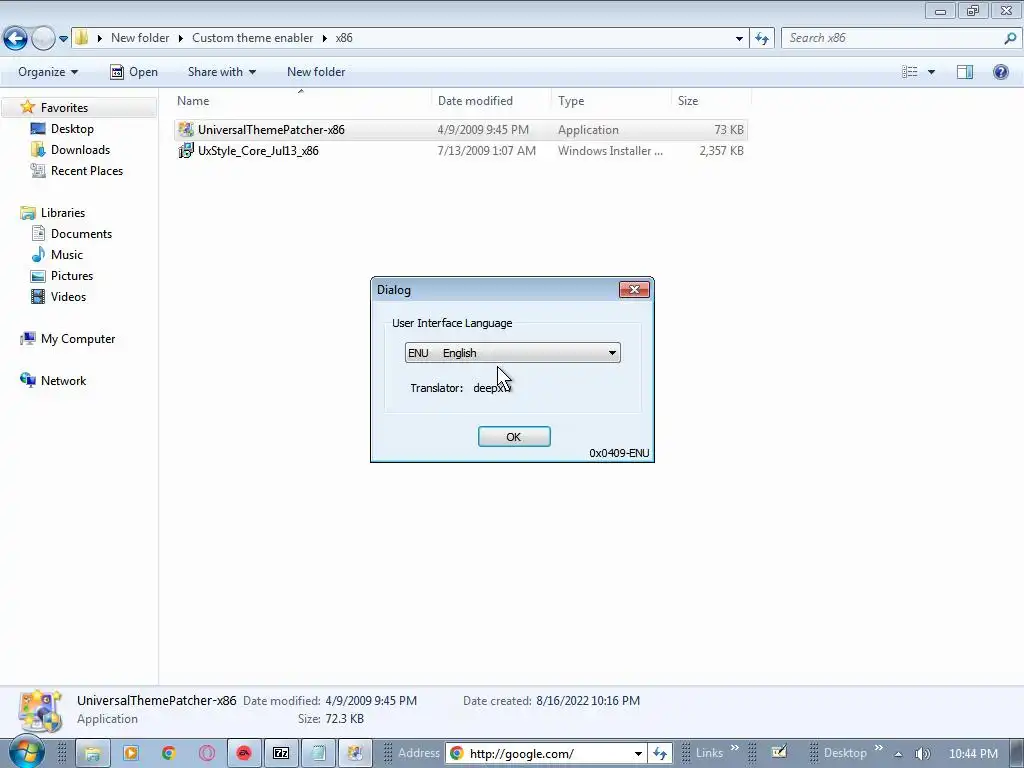Show hidden tray icons

pos(899,754)
